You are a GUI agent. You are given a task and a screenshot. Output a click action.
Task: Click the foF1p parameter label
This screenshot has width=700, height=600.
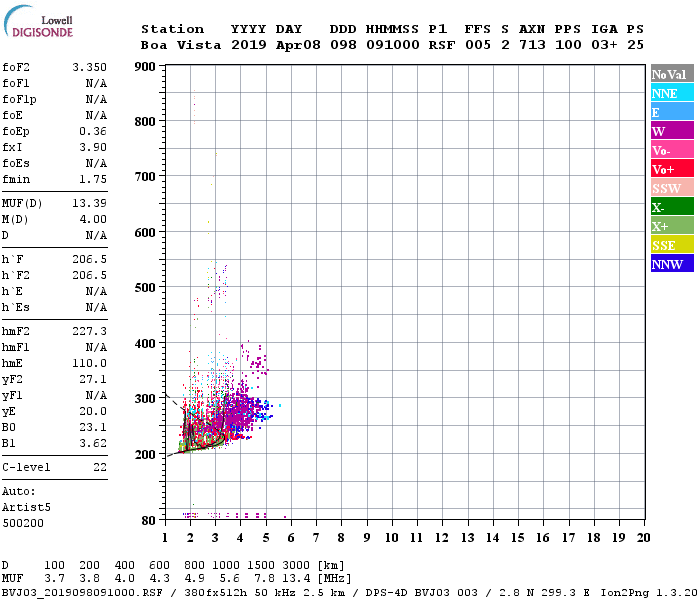(19, 100)
